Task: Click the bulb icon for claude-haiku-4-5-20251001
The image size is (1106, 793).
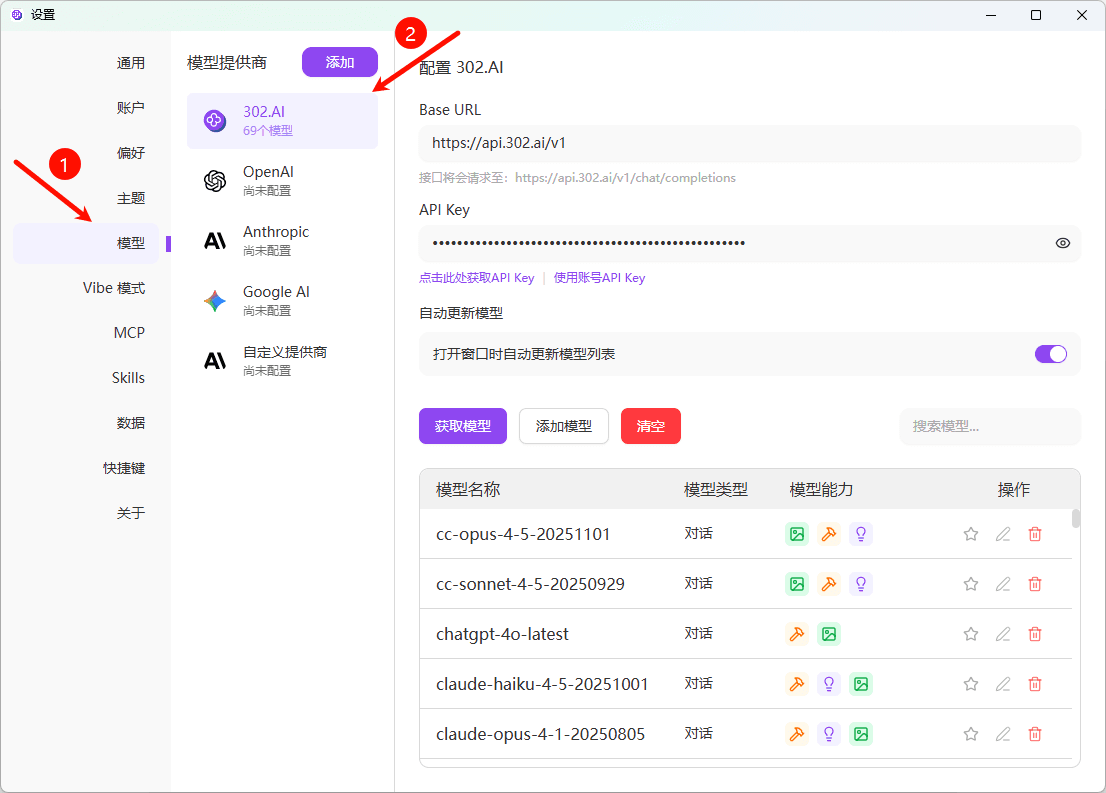Action: 829,684
